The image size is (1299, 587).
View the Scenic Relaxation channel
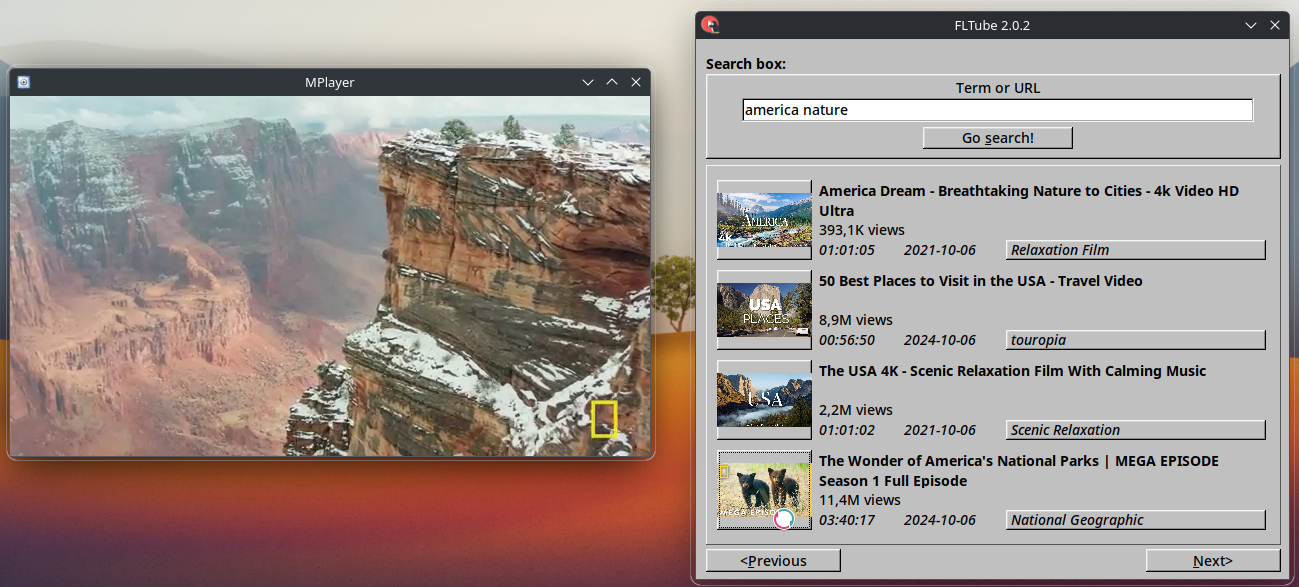click(x=1136, y=430)
